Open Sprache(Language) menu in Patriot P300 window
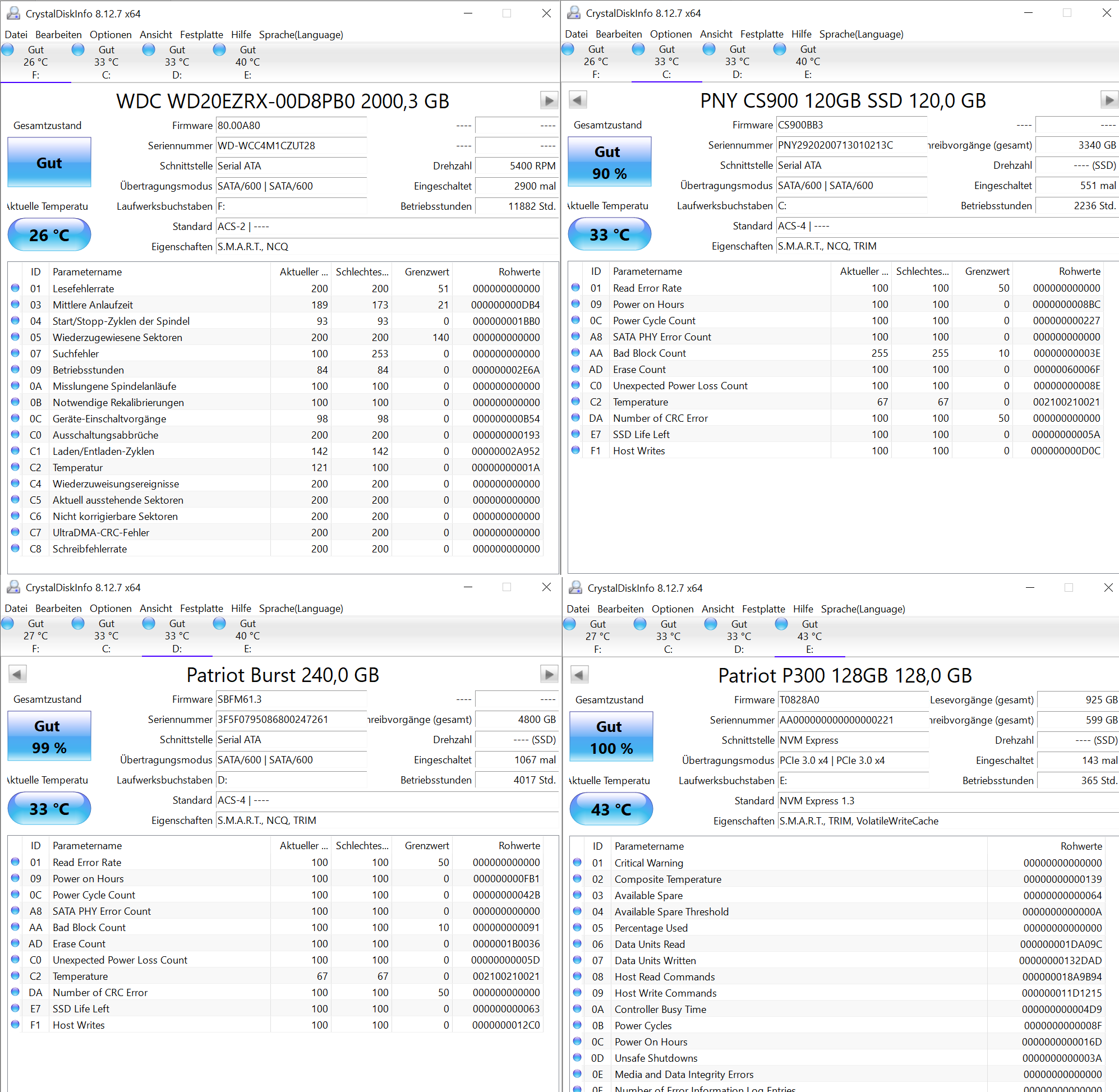Screen dimensions: 1119x1092 [x=863, y=609]
